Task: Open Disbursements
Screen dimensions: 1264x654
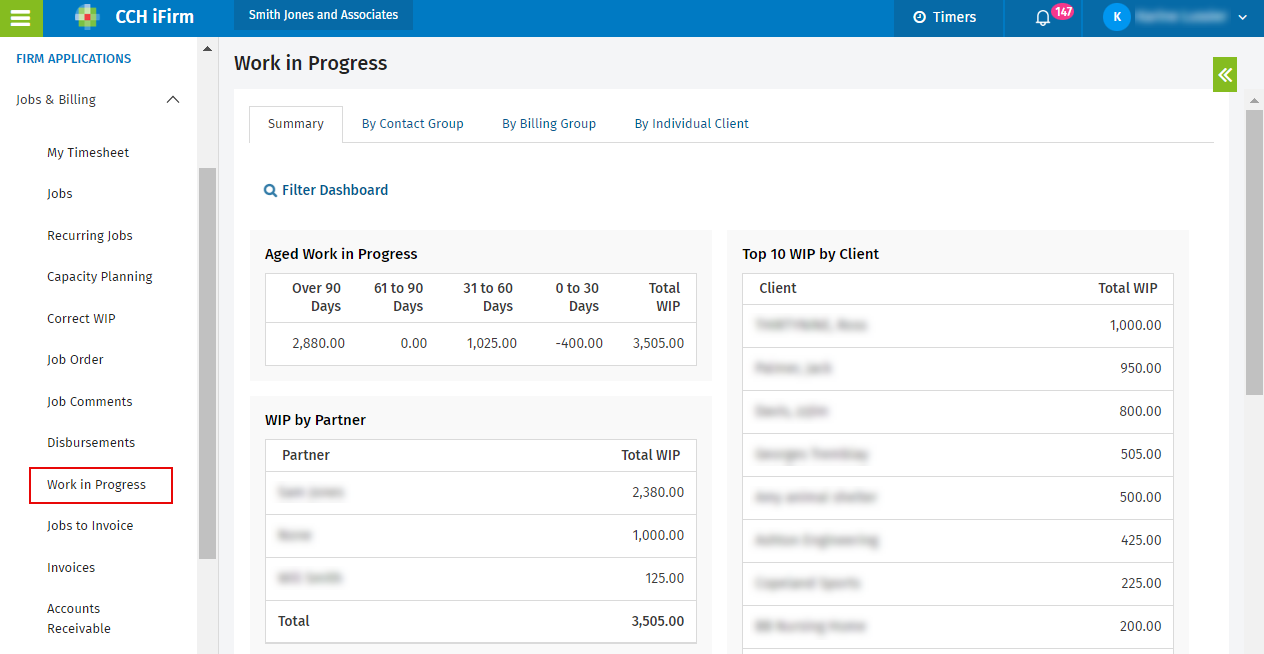Action: click(x=91, y=443)
